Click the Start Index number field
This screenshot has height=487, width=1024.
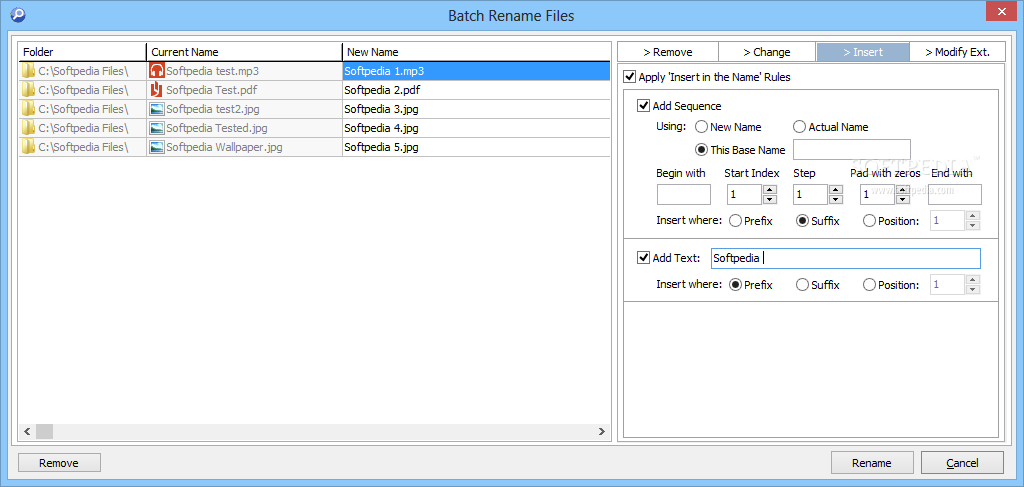point(744,195)
